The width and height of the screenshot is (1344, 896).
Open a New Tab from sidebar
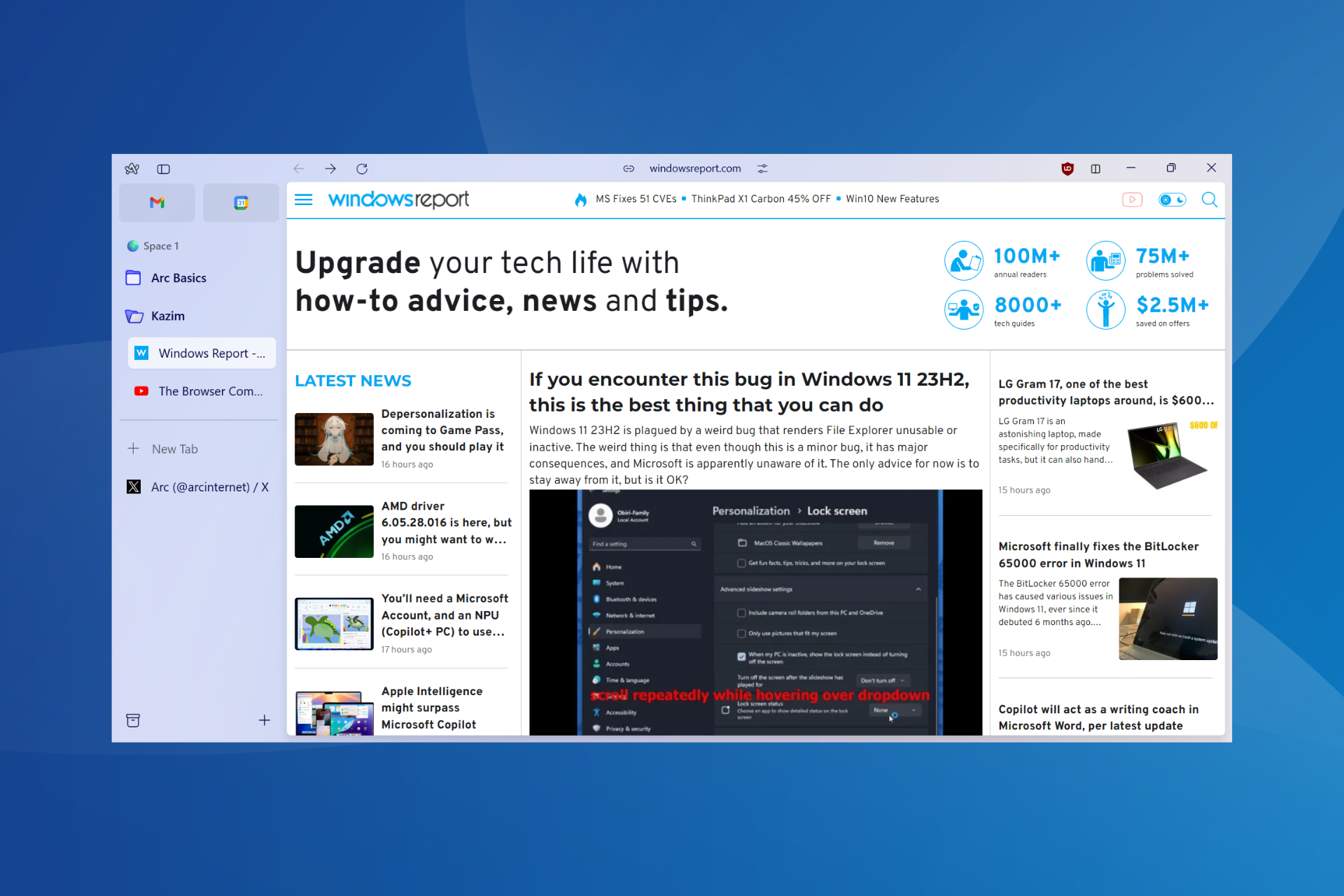197,449
